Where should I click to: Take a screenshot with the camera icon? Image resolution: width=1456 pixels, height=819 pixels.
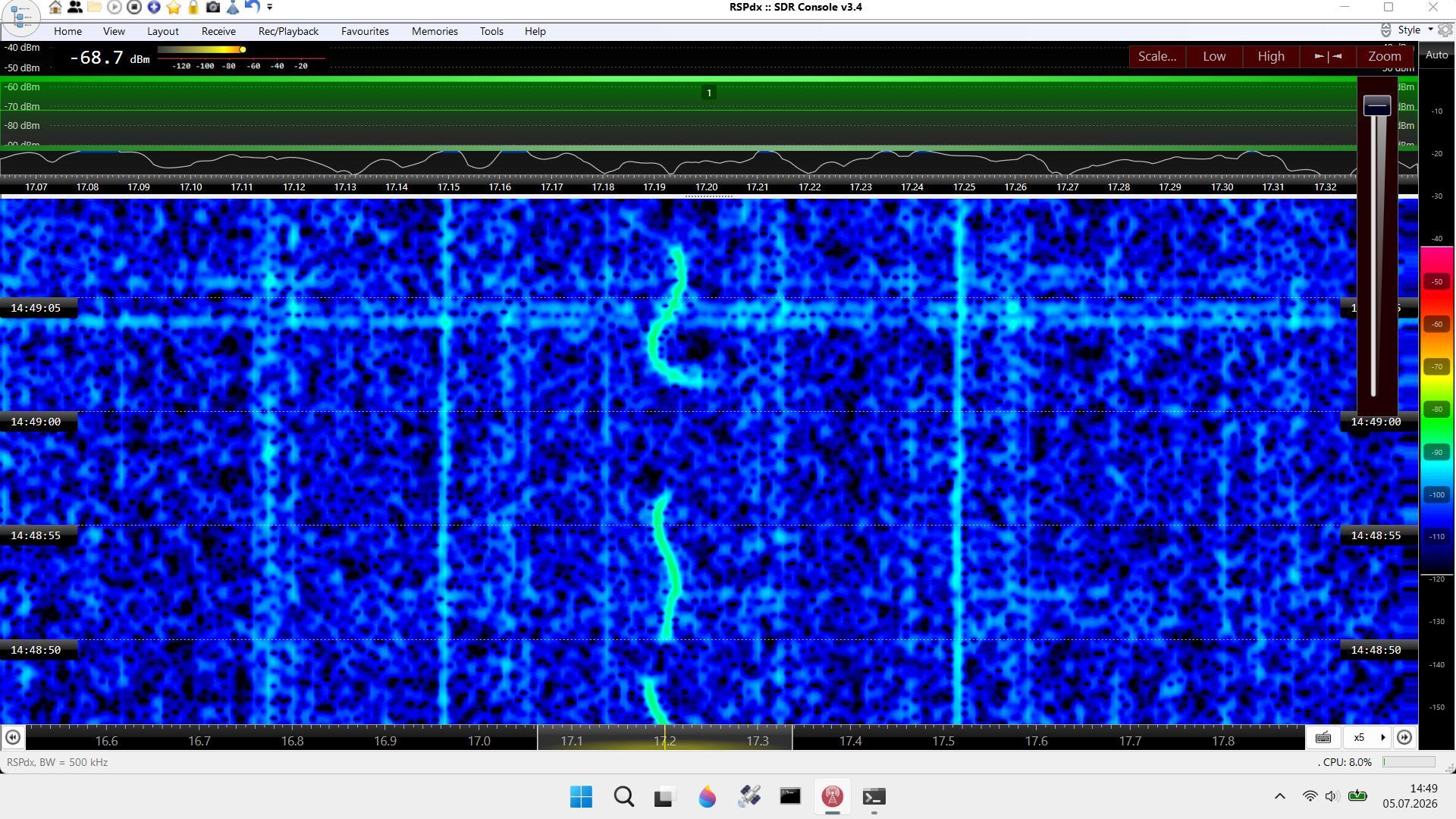click(213, 8)
